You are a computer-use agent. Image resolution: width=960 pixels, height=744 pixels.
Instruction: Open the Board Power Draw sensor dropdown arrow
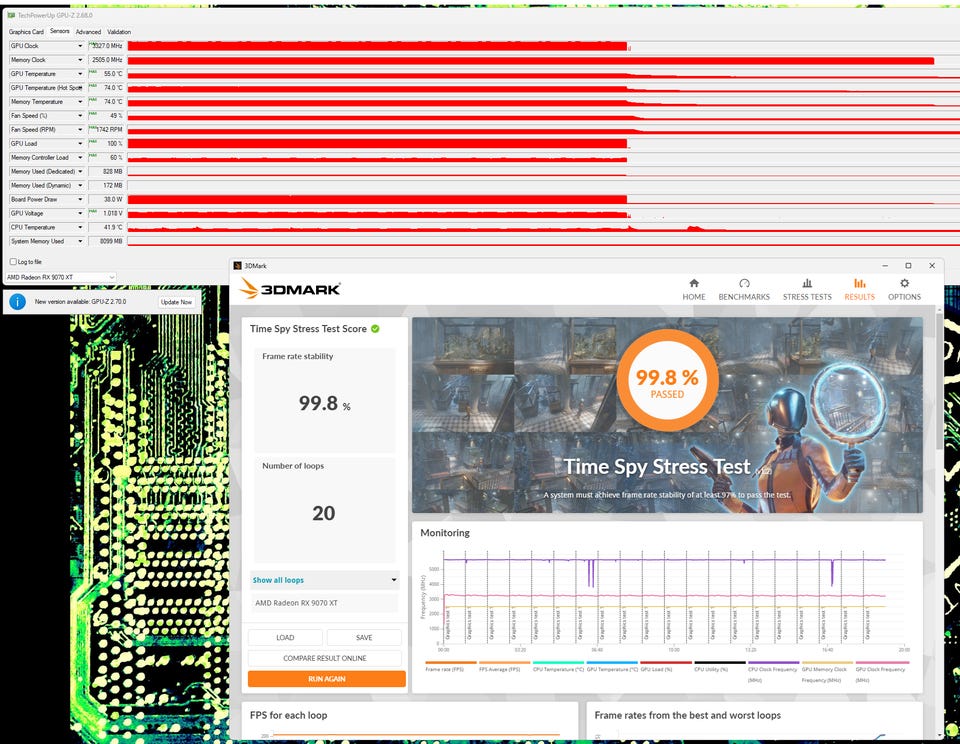[80, 199]
